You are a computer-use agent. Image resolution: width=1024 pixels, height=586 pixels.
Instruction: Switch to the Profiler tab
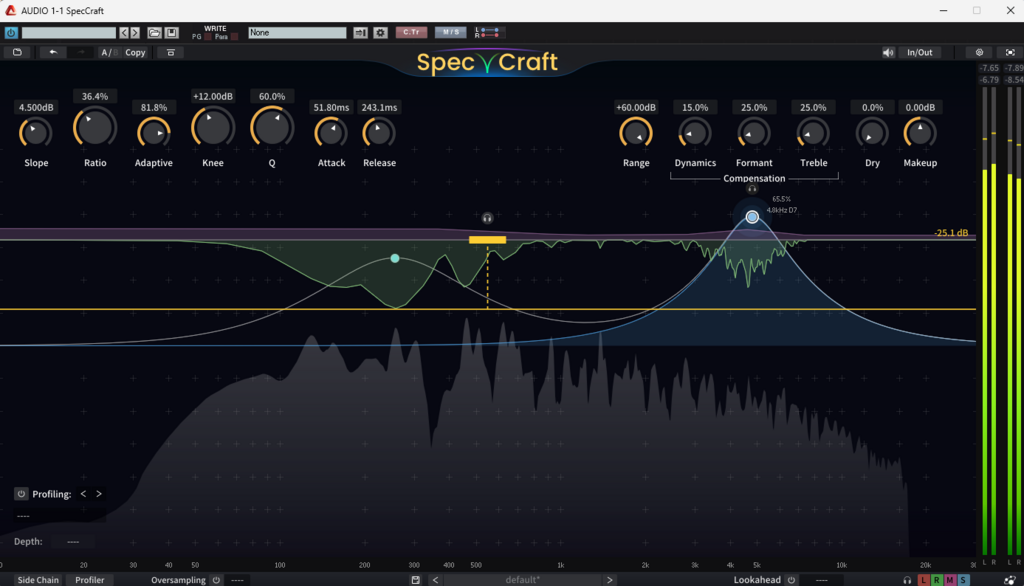(x=89, y=579)
